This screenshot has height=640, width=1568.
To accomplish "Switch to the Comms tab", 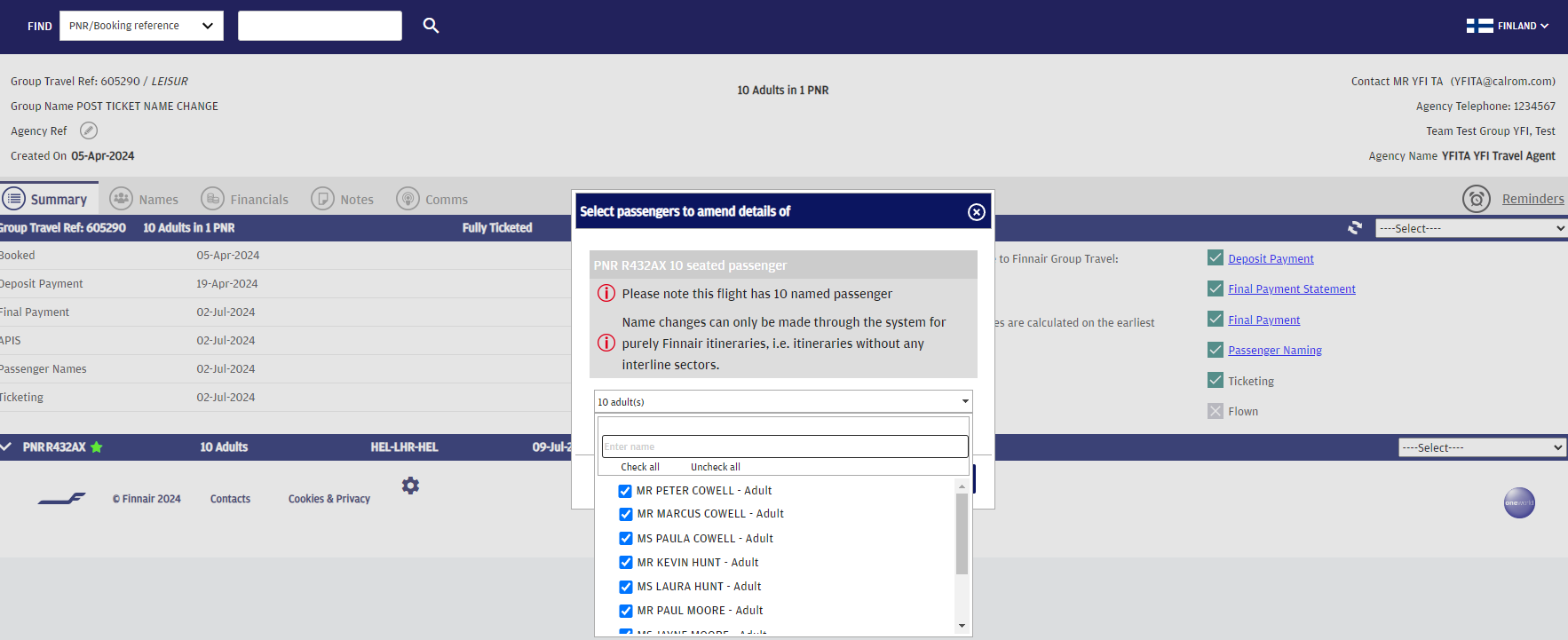I will 432,199.
